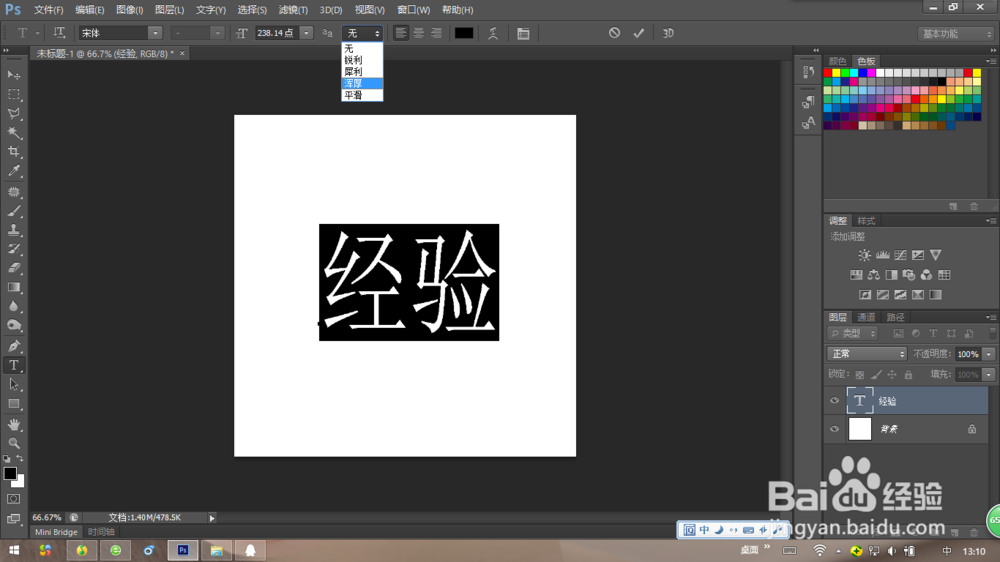The height and width of the screenshot is (562, 1000).
Task: Select the Magic Wand tool
Action: (13, 133)
